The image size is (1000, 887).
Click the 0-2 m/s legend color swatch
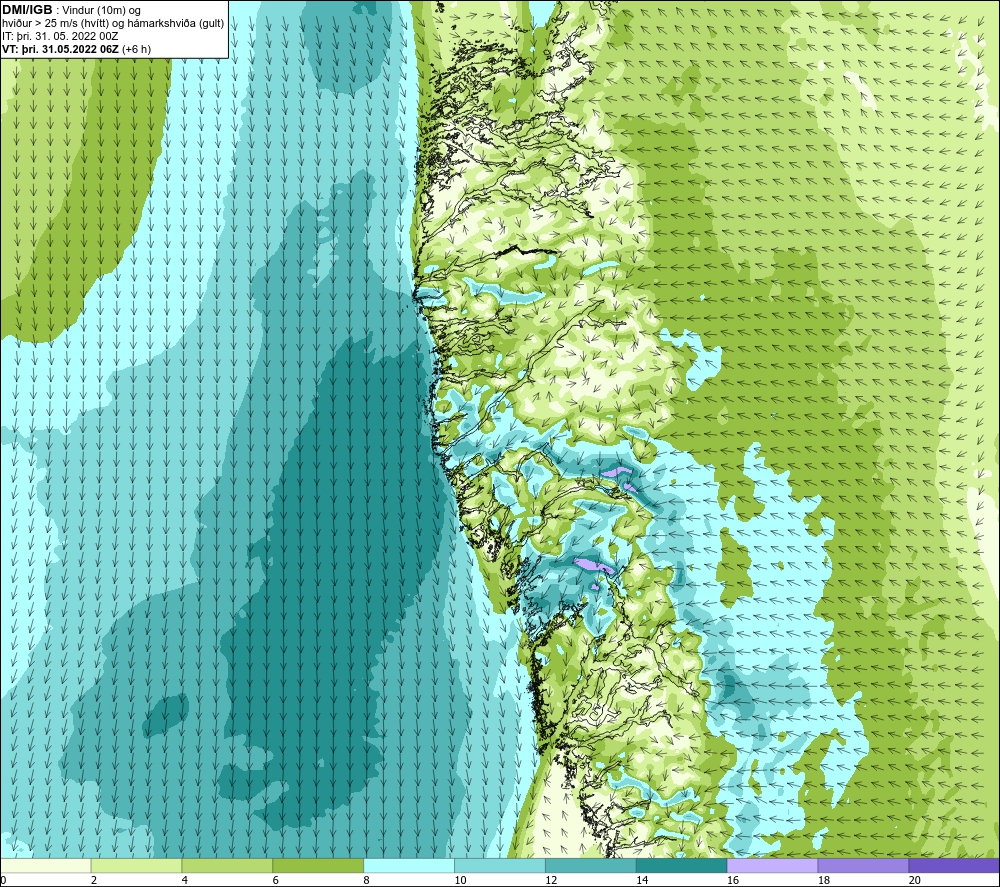pos(46,865)
